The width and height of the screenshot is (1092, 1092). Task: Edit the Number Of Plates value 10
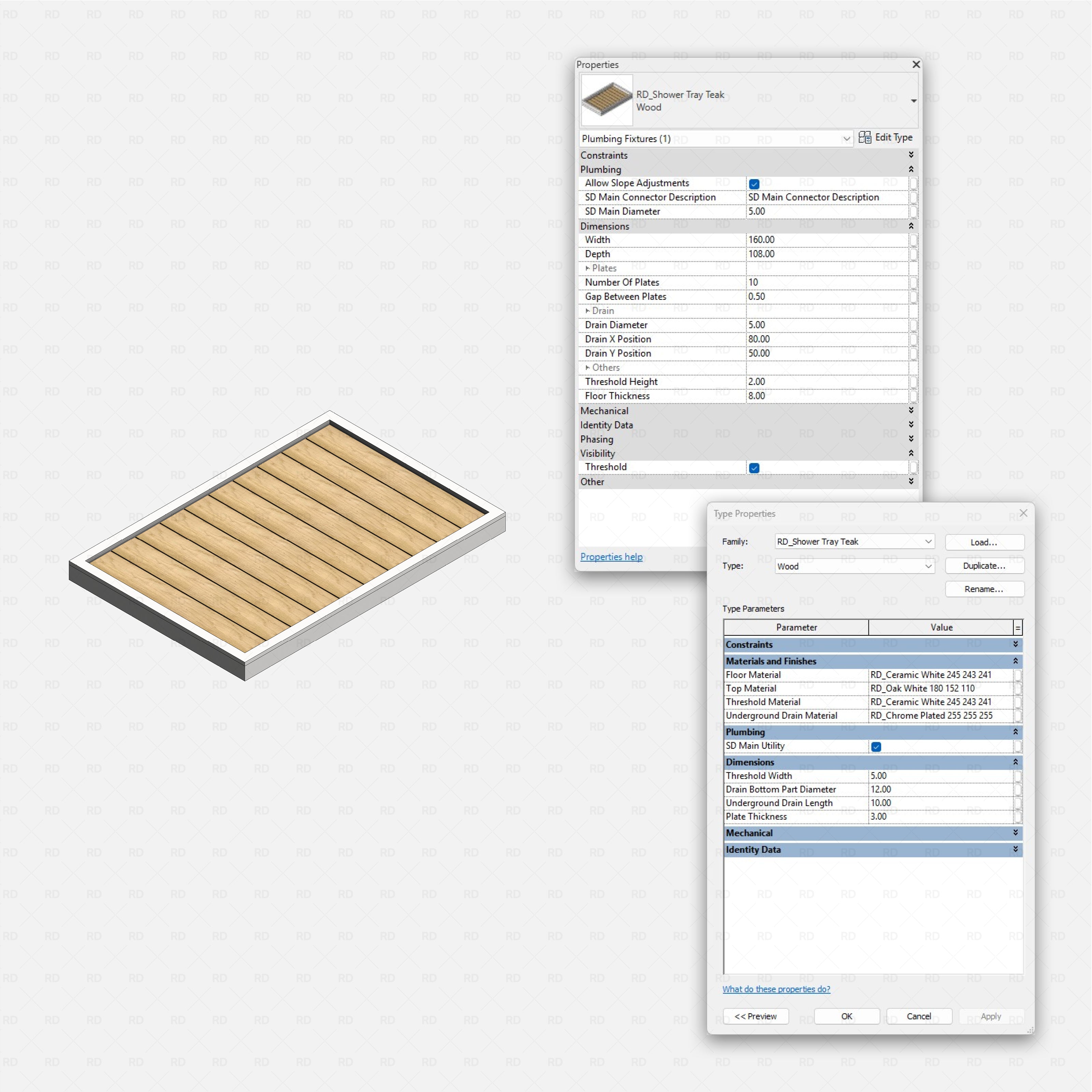[x=828, y=282]
